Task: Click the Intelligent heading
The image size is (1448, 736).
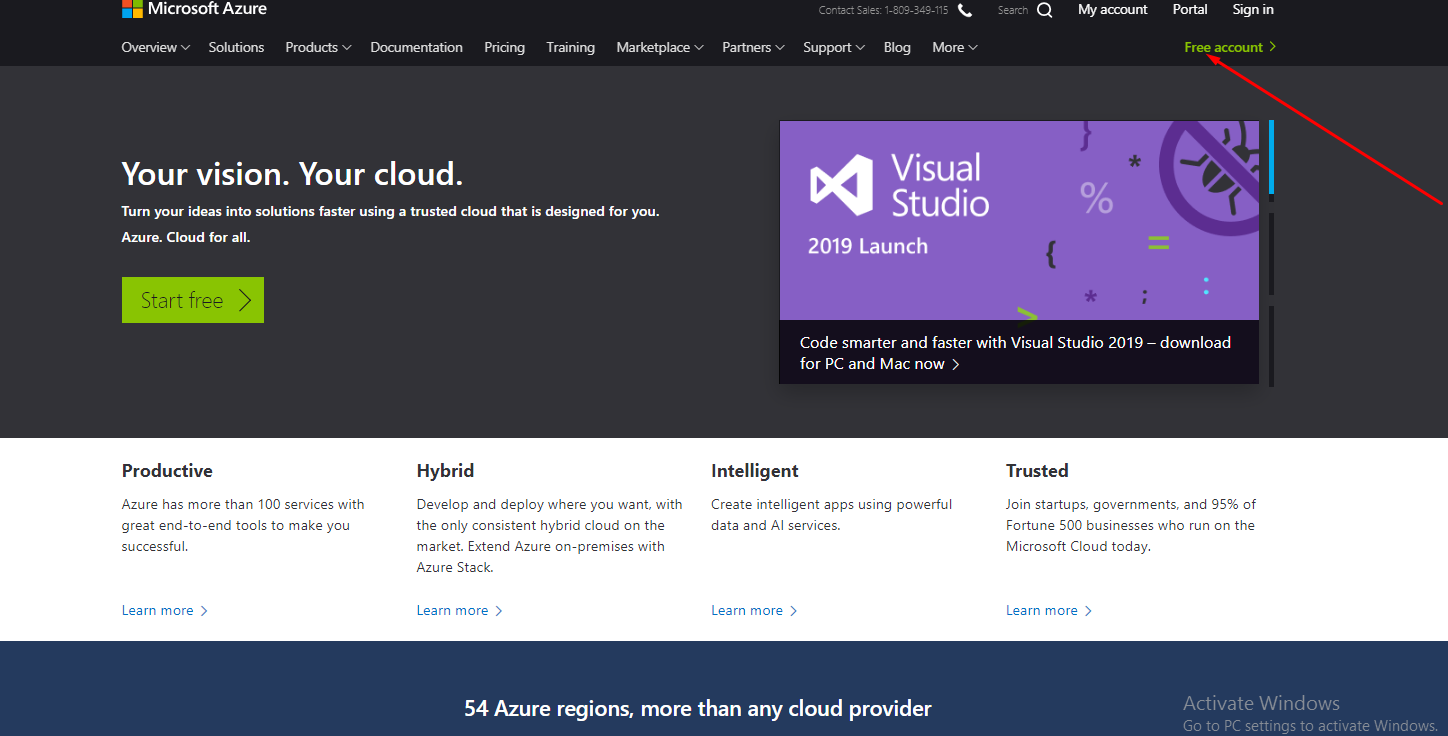Action: pyautogui.click(x=755, y=471)
